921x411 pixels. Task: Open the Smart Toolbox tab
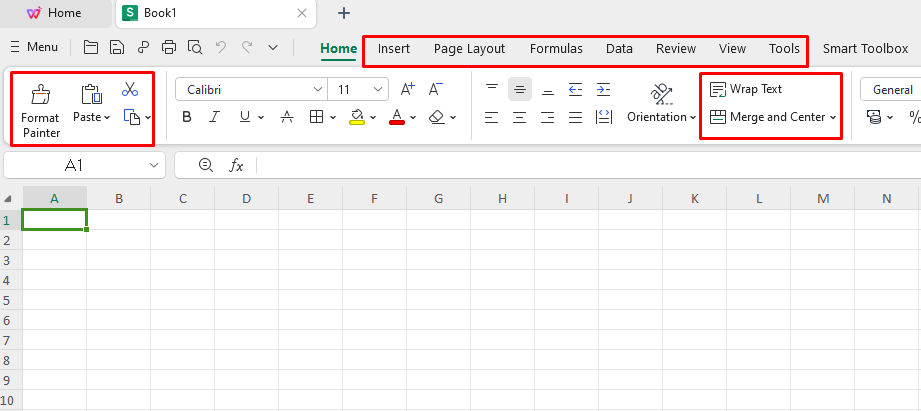(865, 49)
